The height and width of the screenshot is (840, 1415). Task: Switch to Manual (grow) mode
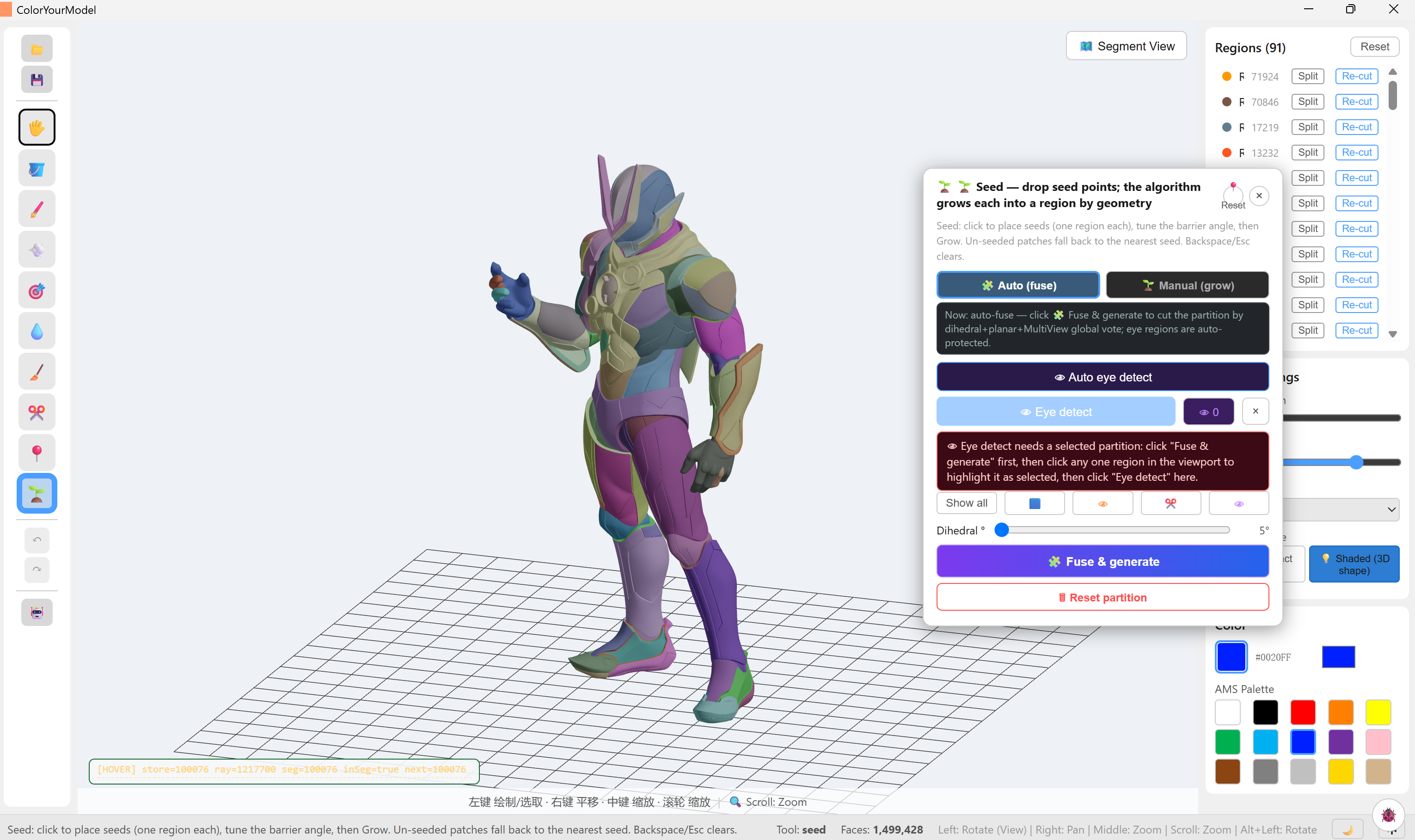coord(1188,285)
